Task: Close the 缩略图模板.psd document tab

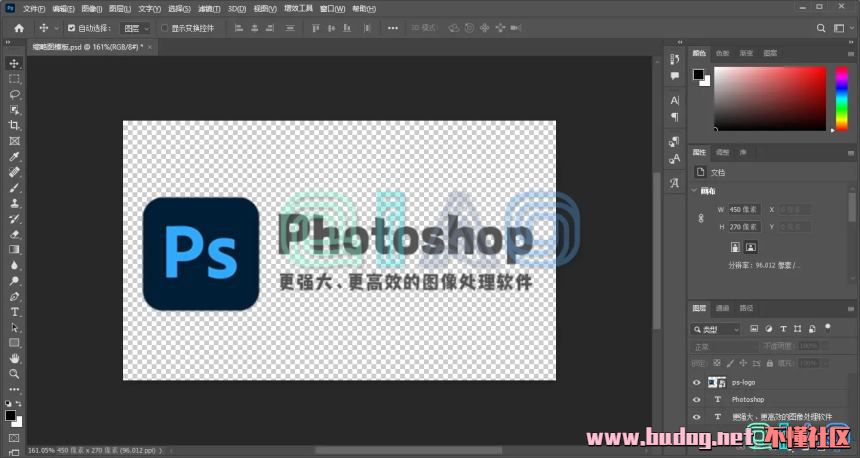Action: tap(149, 47)
